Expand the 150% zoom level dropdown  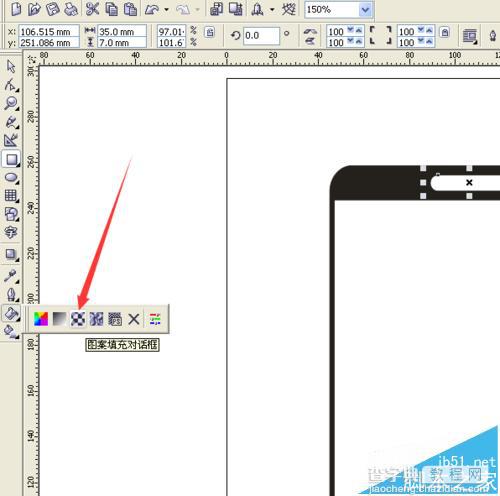366,10
